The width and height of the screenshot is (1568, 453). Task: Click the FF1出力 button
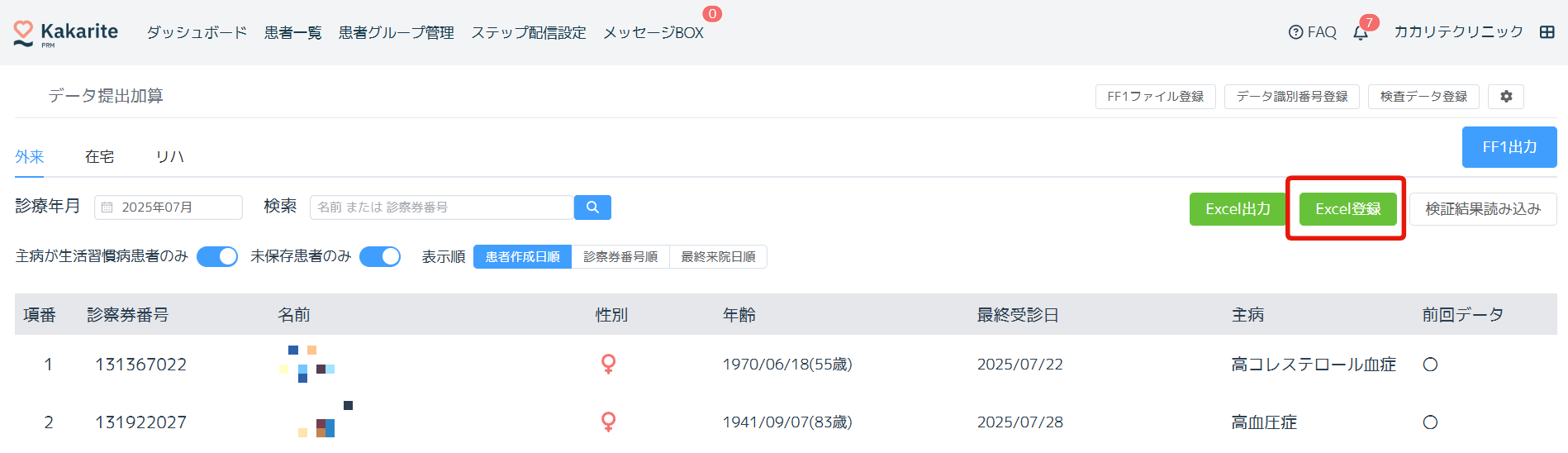[x=1509, y=147]
